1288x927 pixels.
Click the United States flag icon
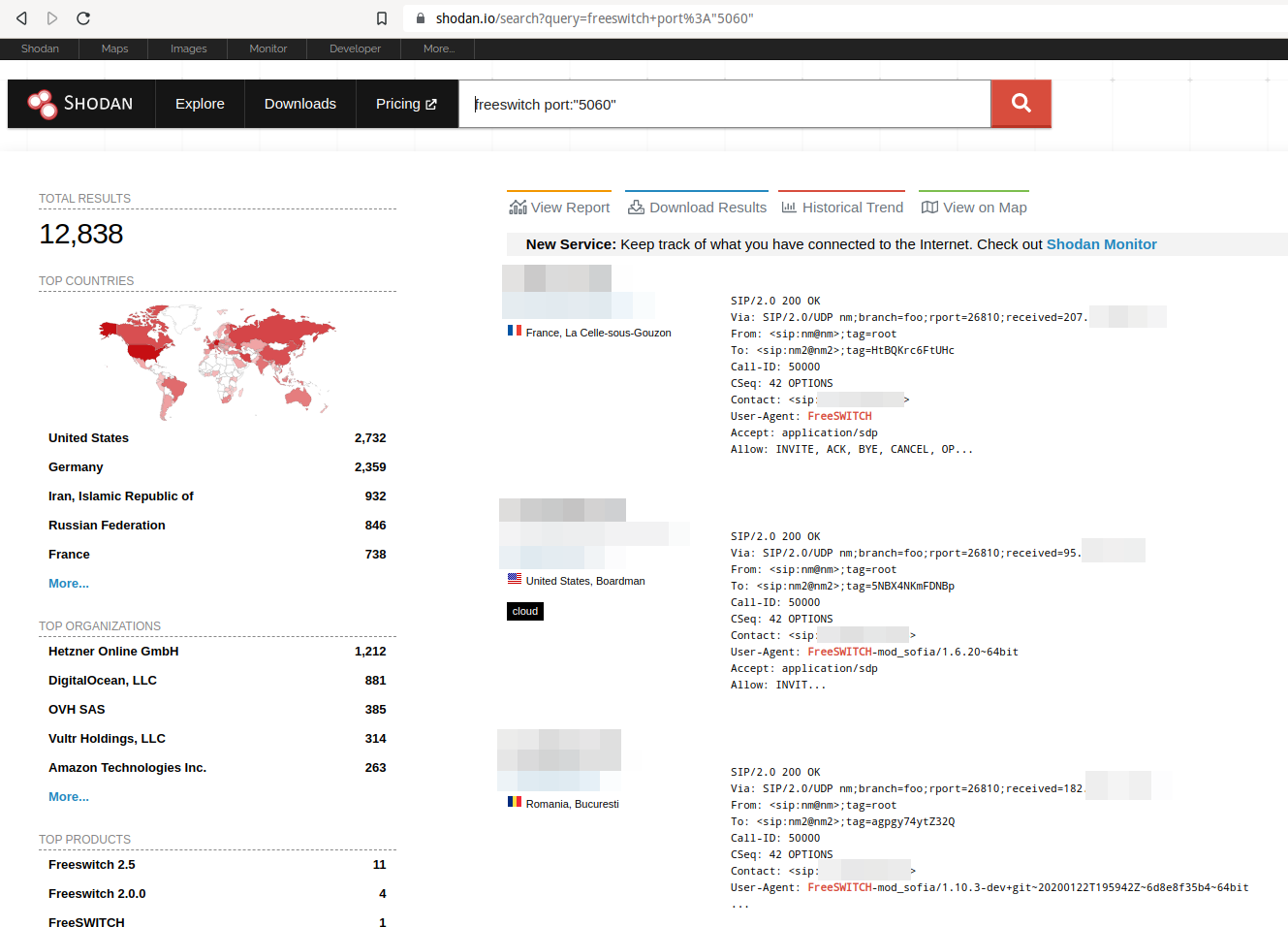[515, 579]
